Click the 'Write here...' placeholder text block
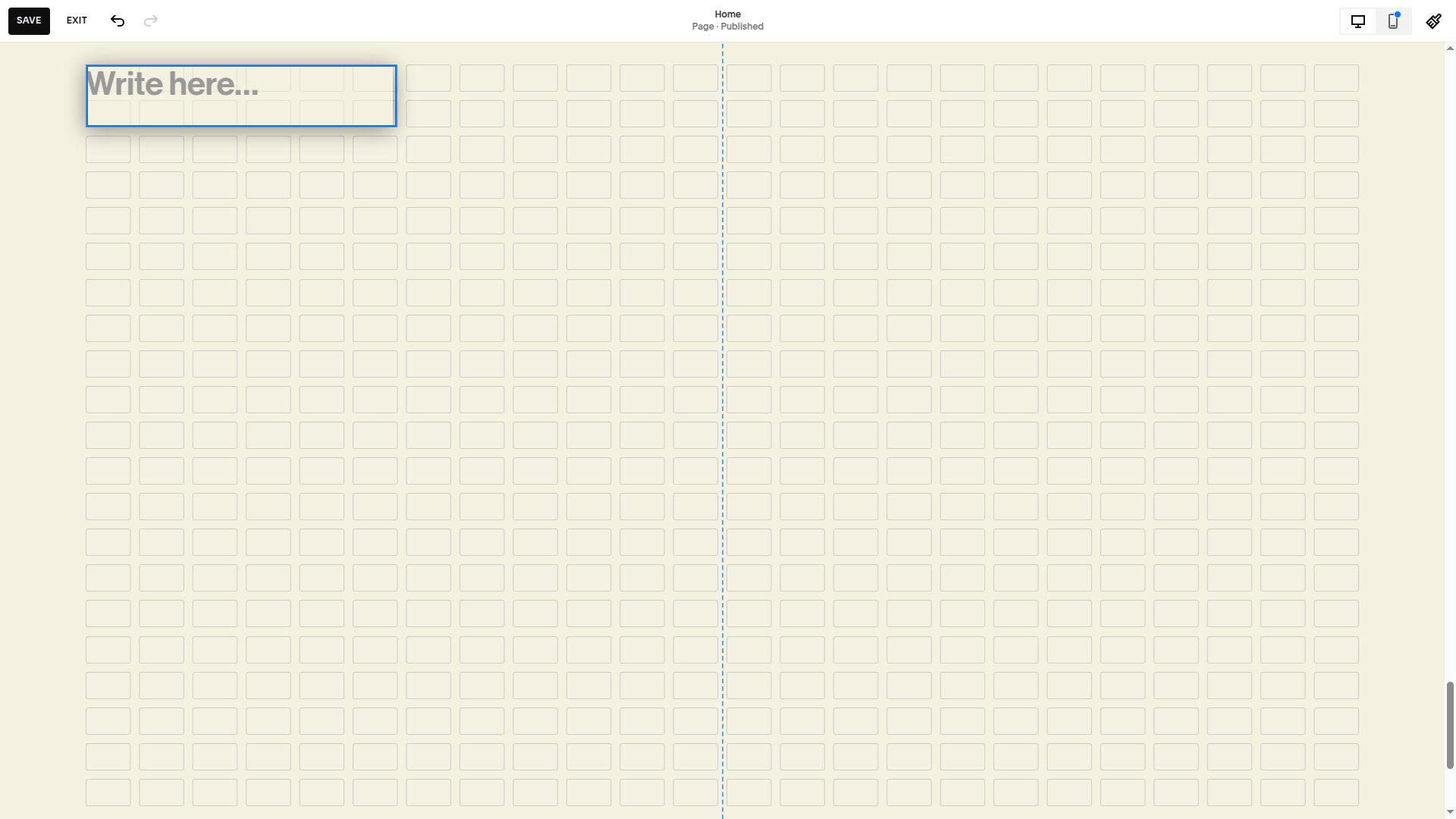1456x819 pixels. point(174,85)
